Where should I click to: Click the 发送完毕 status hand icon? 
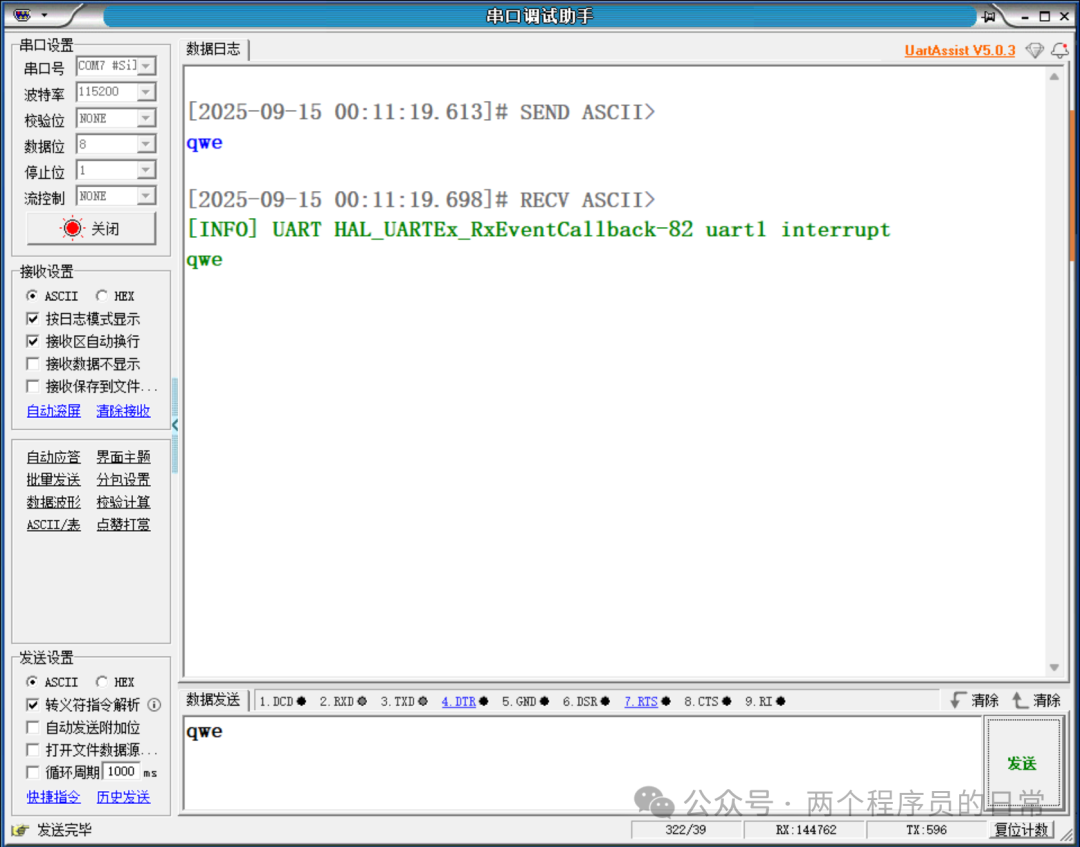(21, 830)
